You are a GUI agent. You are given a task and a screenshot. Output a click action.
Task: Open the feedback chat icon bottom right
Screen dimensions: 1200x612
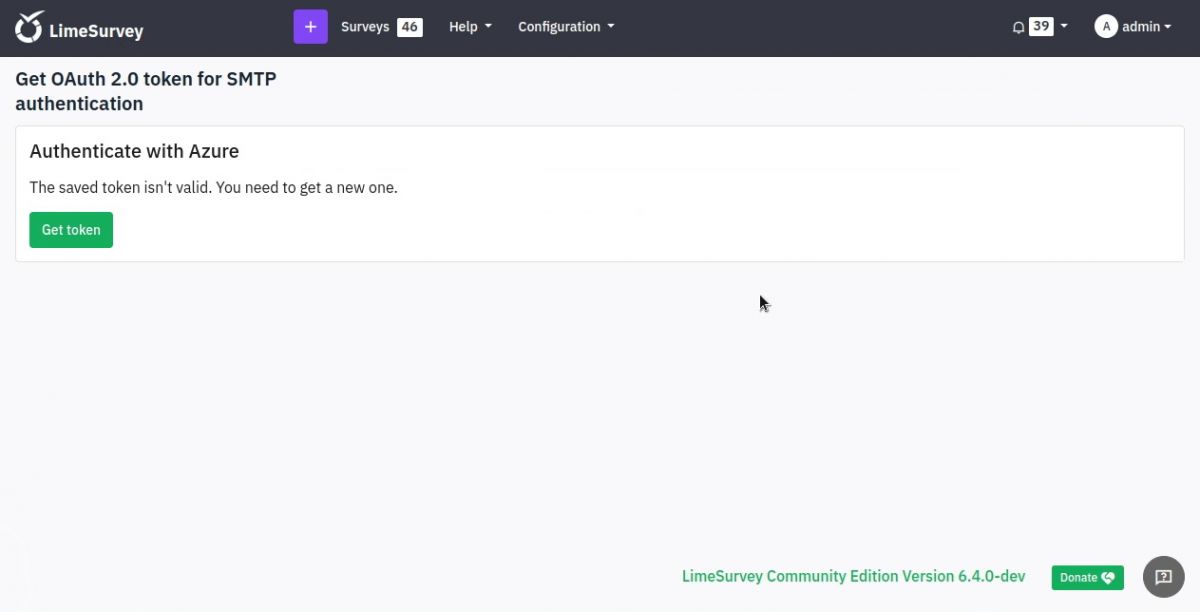(1163, 577)
